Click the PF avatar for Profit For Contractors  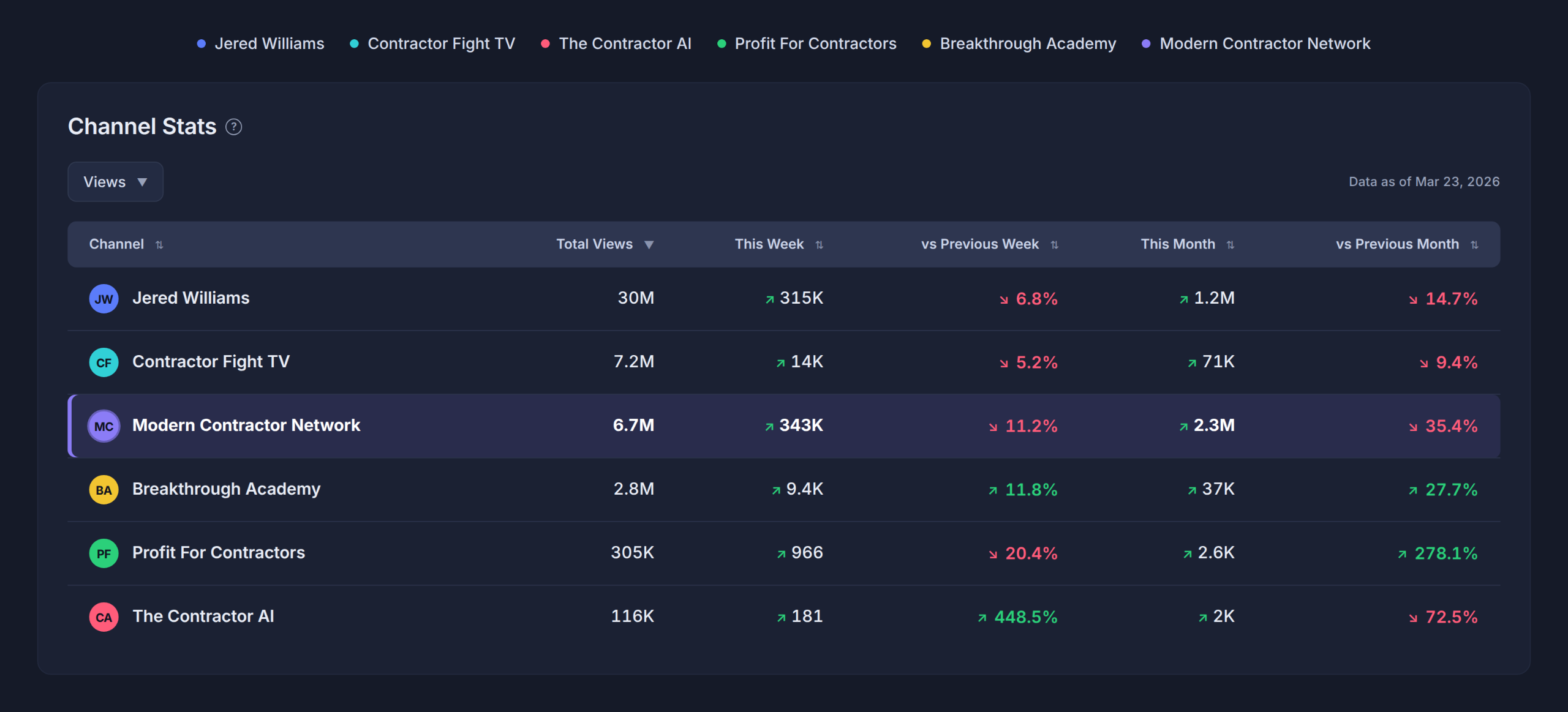(x=104, y=553)
